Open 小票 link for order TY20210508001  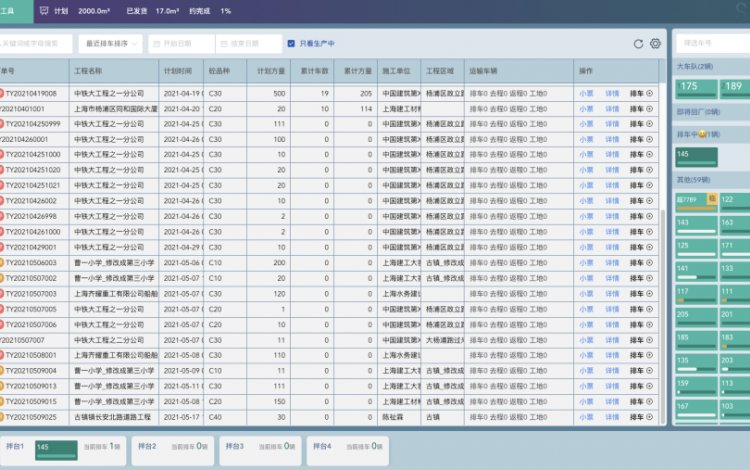[x=586, y=355]
